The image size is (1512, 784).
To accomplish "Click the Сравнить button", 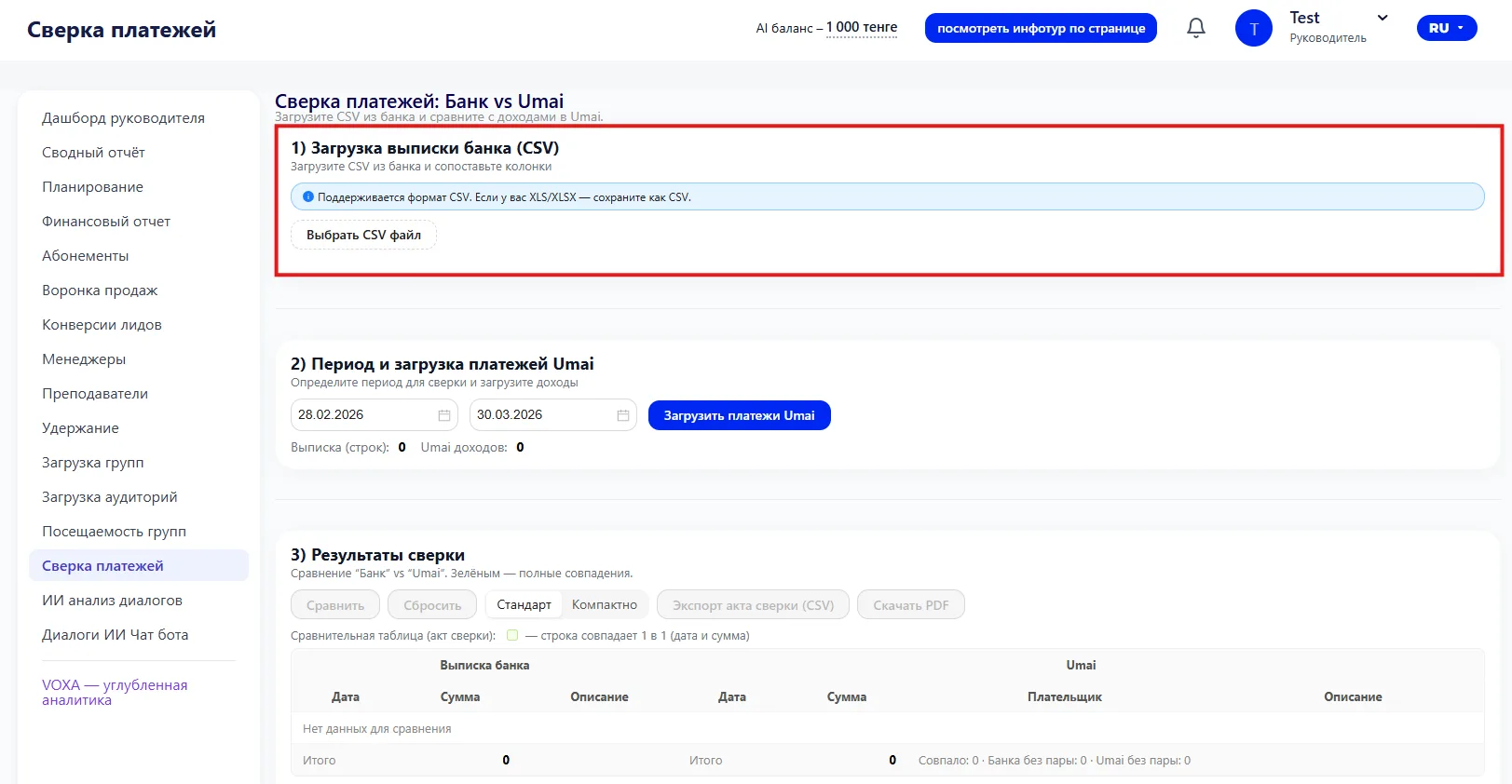I will [335, 605].
